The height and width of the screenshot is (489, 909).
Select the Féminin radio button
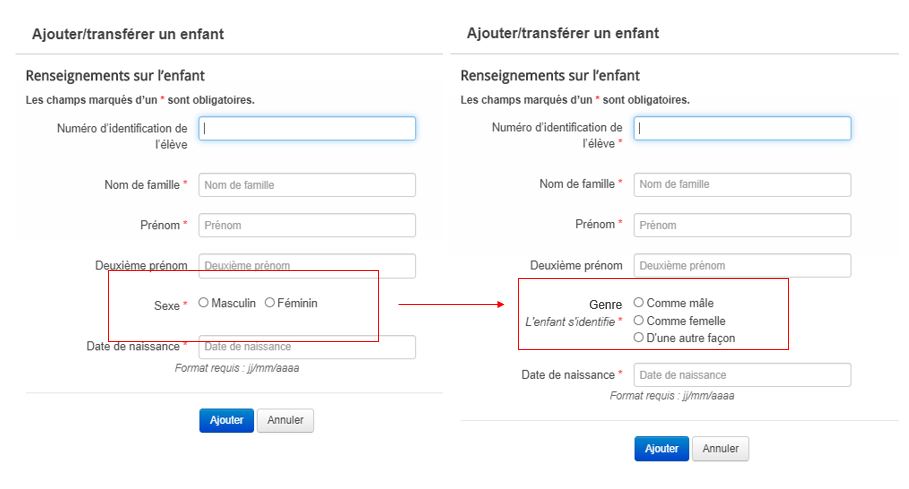pyautogui.click(x=270, y=302)
